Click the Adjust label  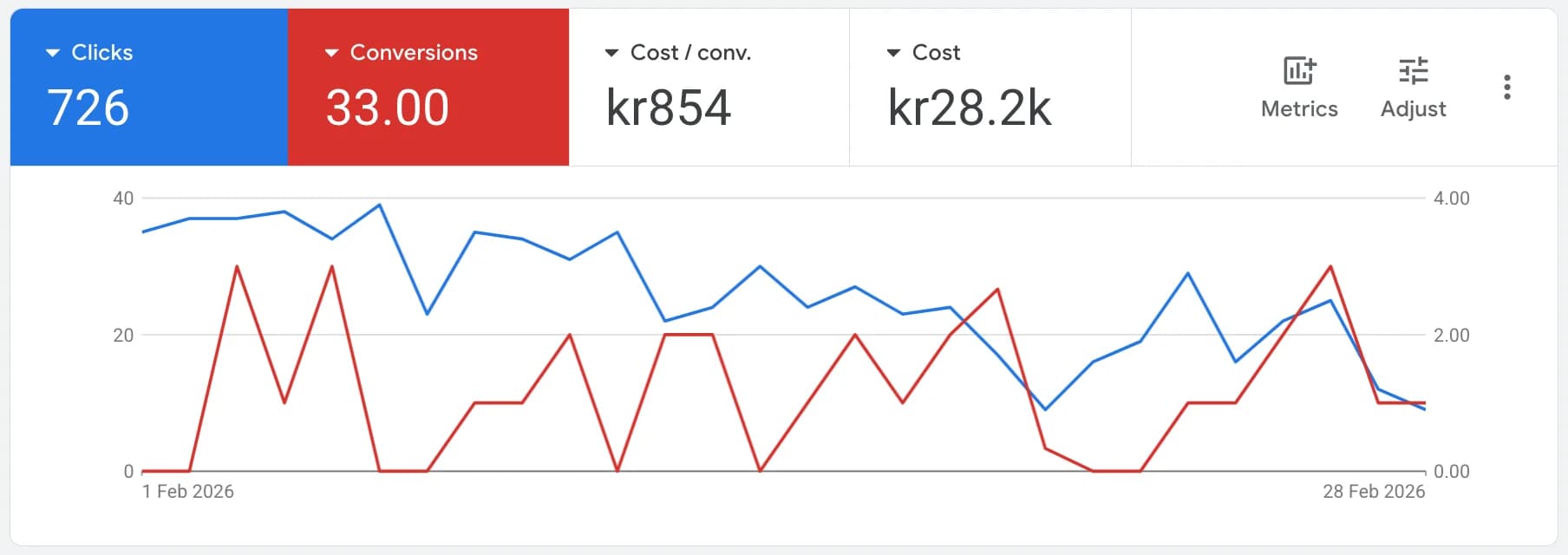pos(1414,109)
